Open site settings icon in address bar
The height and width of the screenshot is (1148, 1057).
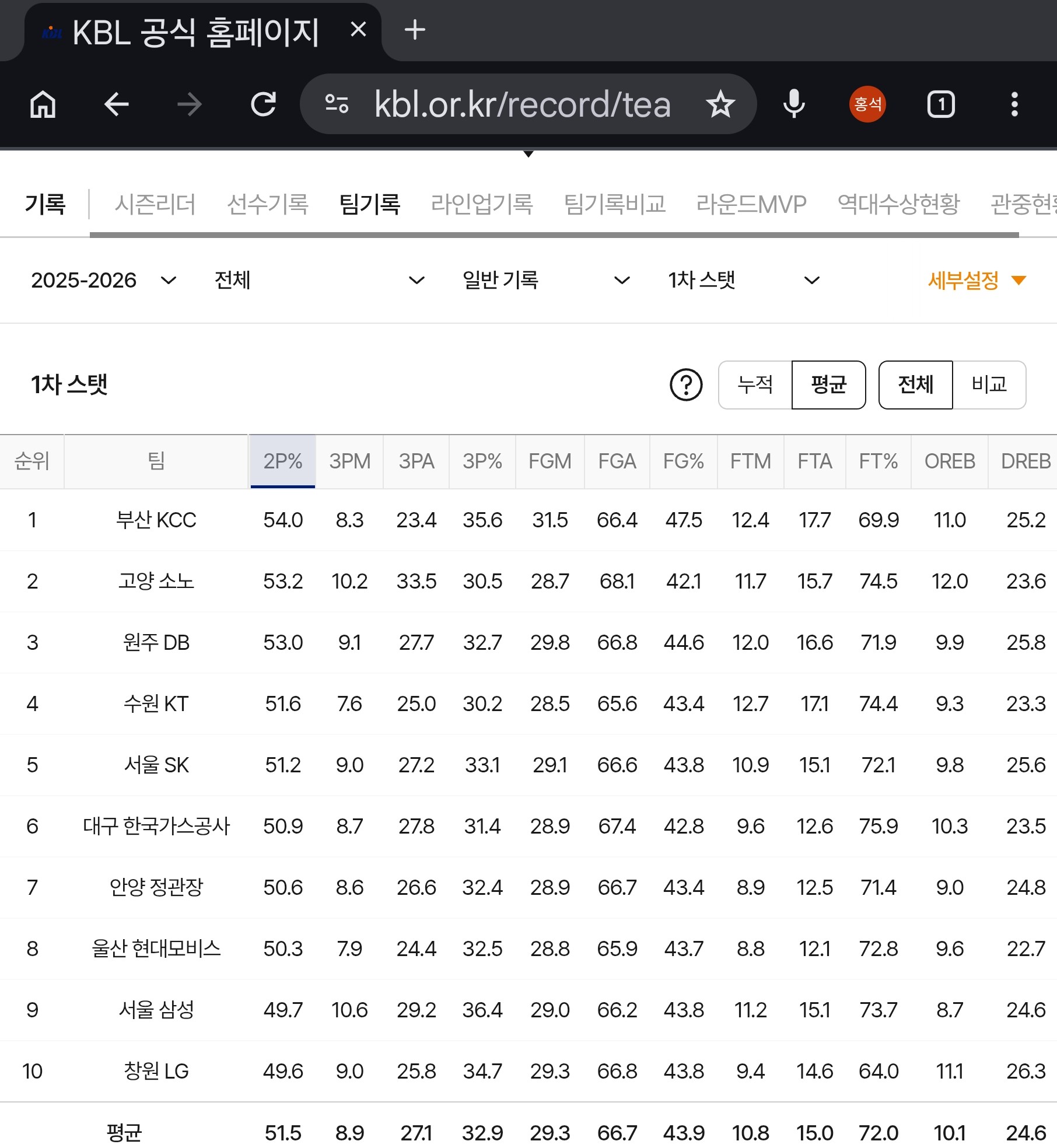click(337, 104)
